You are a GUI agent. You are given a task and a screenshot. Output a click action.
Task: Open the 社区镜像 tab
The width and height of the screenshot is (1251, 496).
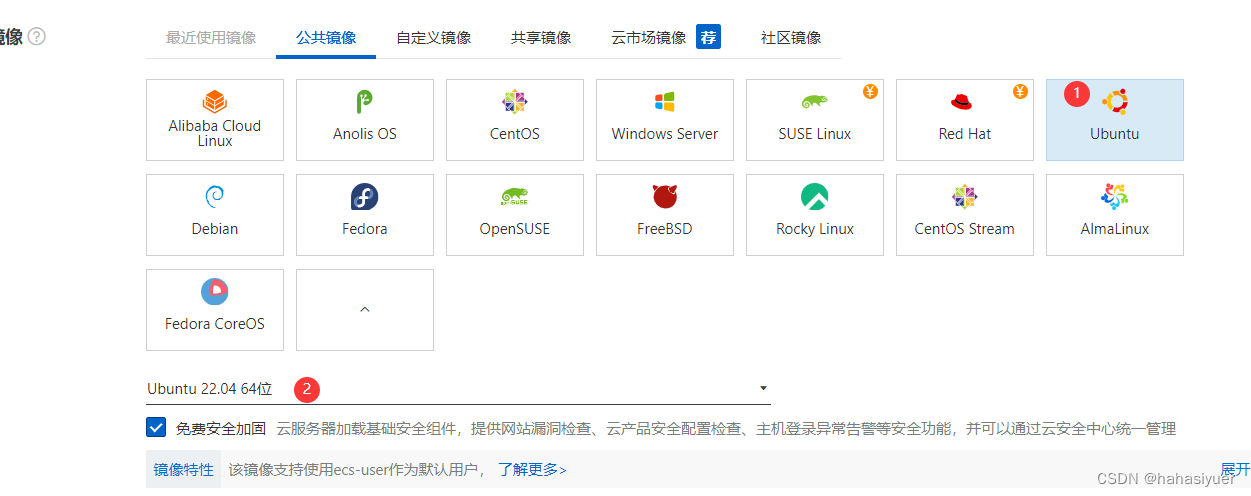[791, 38]
